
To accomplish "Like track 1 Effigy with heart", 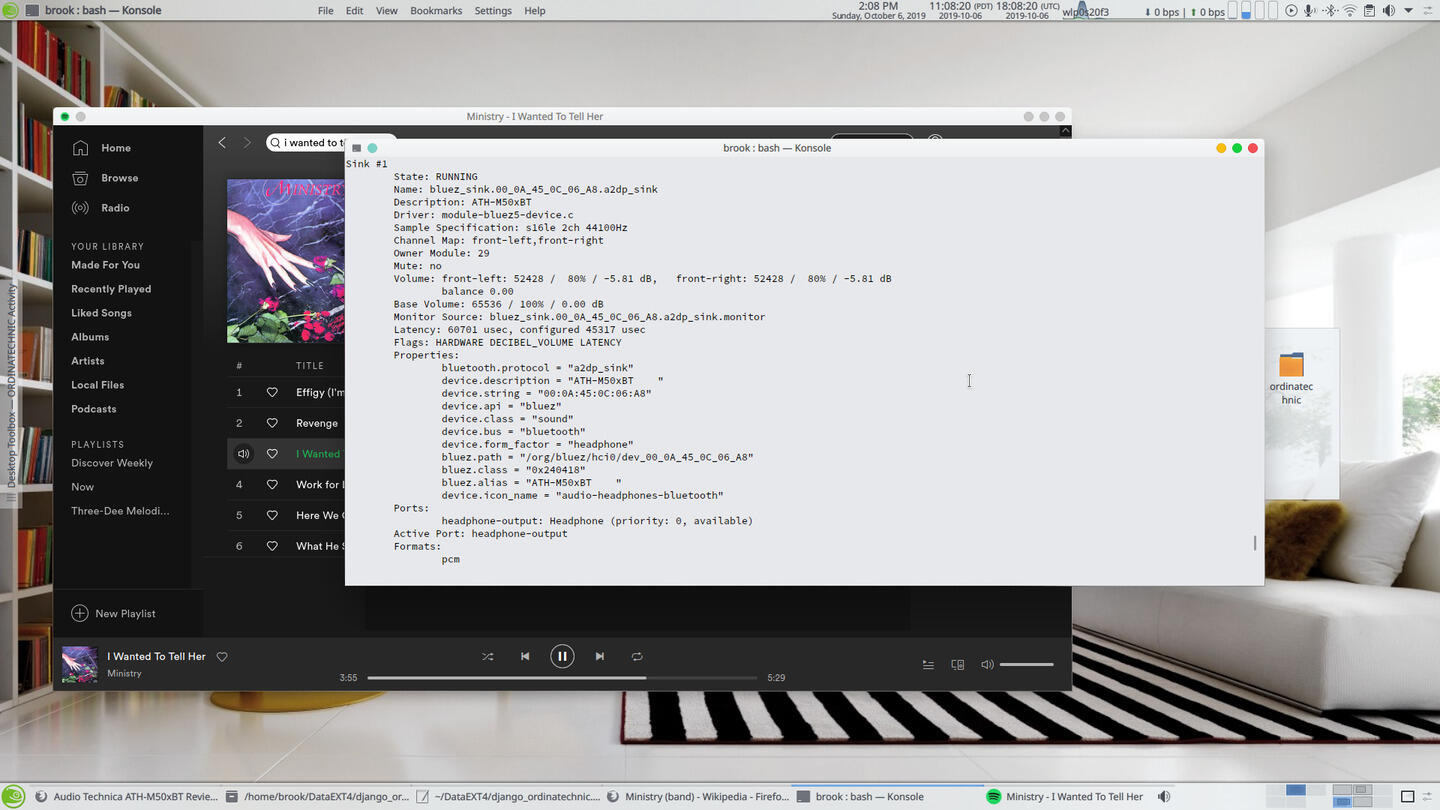I will click(x=272, y=393).
